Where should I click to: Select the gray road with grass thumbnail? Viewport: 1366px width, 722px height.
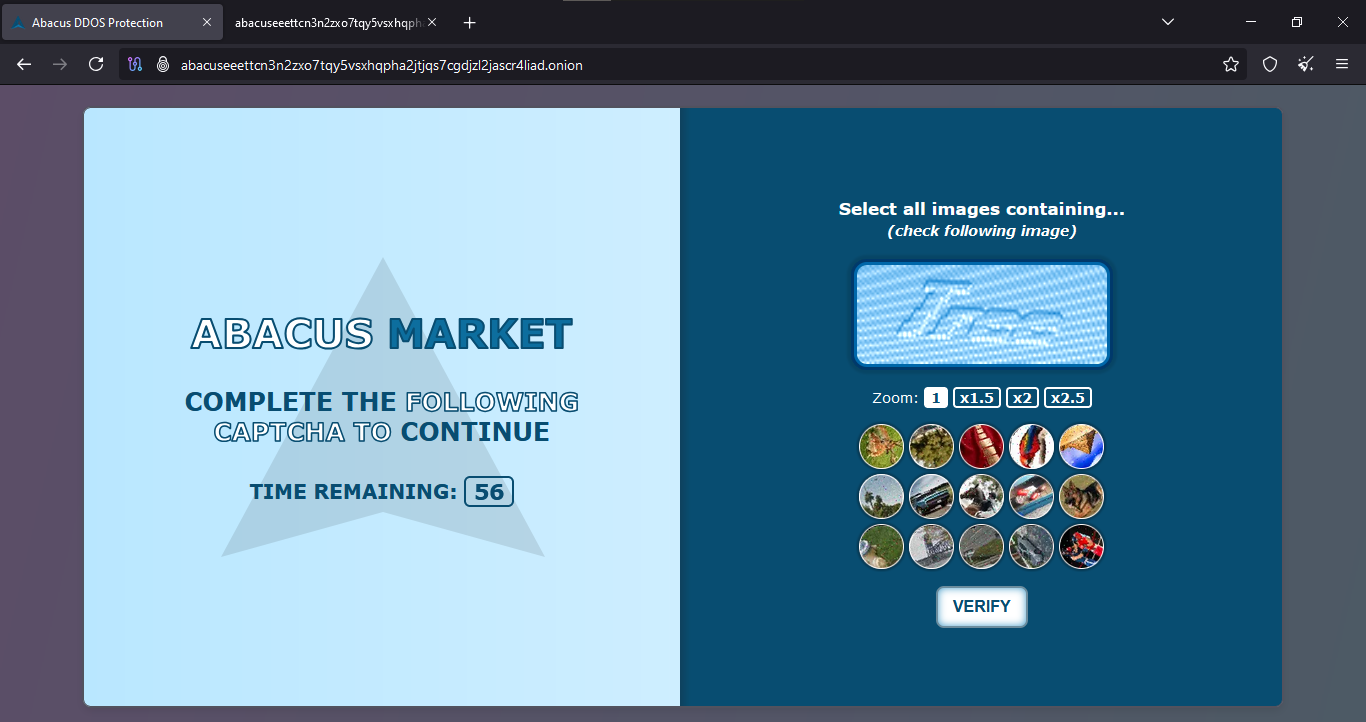pyautogui.click(x=981, y=546)
